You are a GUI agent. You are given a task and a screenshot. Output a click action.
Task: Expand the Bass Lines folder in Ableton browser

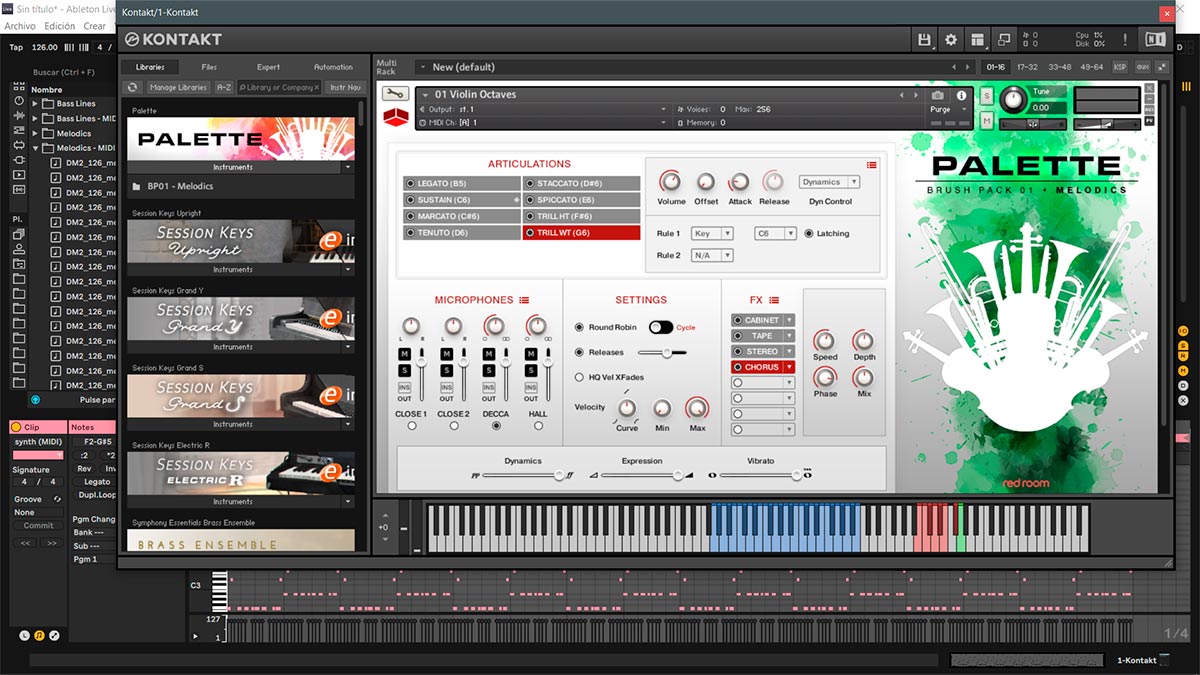click(x=35, y=104)
